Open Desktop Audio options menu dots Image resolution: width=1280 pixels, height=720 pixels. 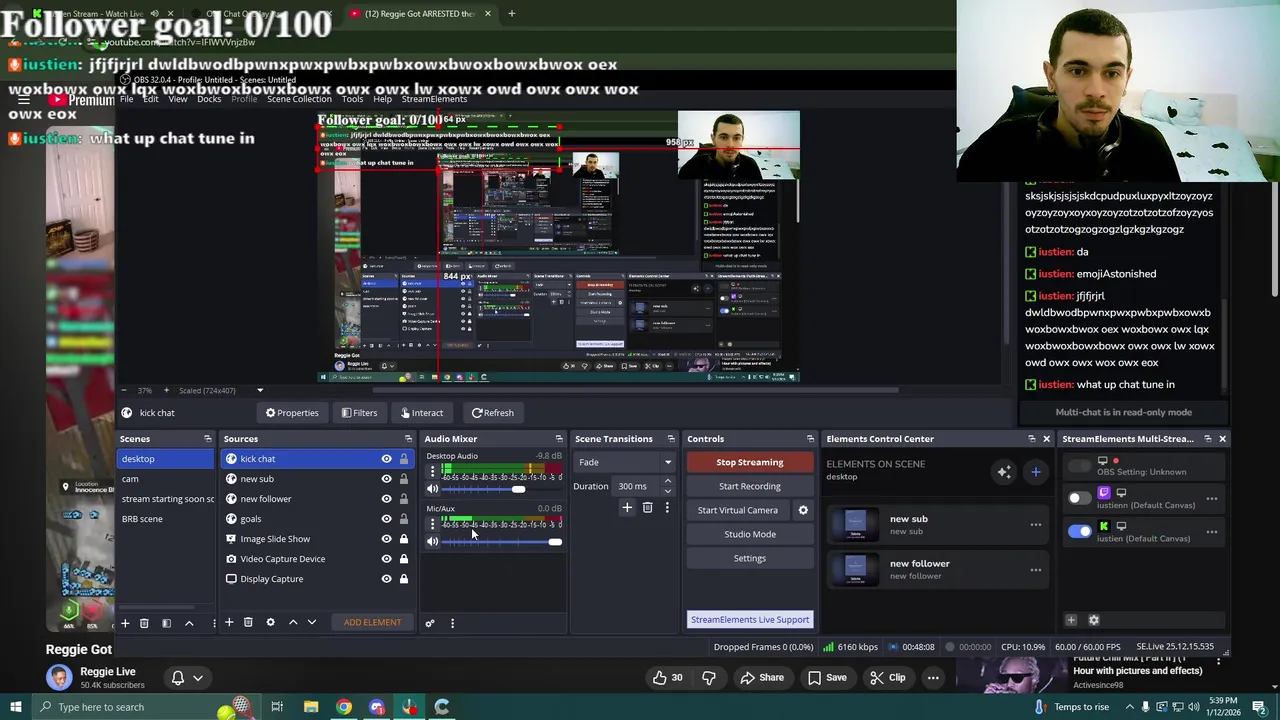432,471
